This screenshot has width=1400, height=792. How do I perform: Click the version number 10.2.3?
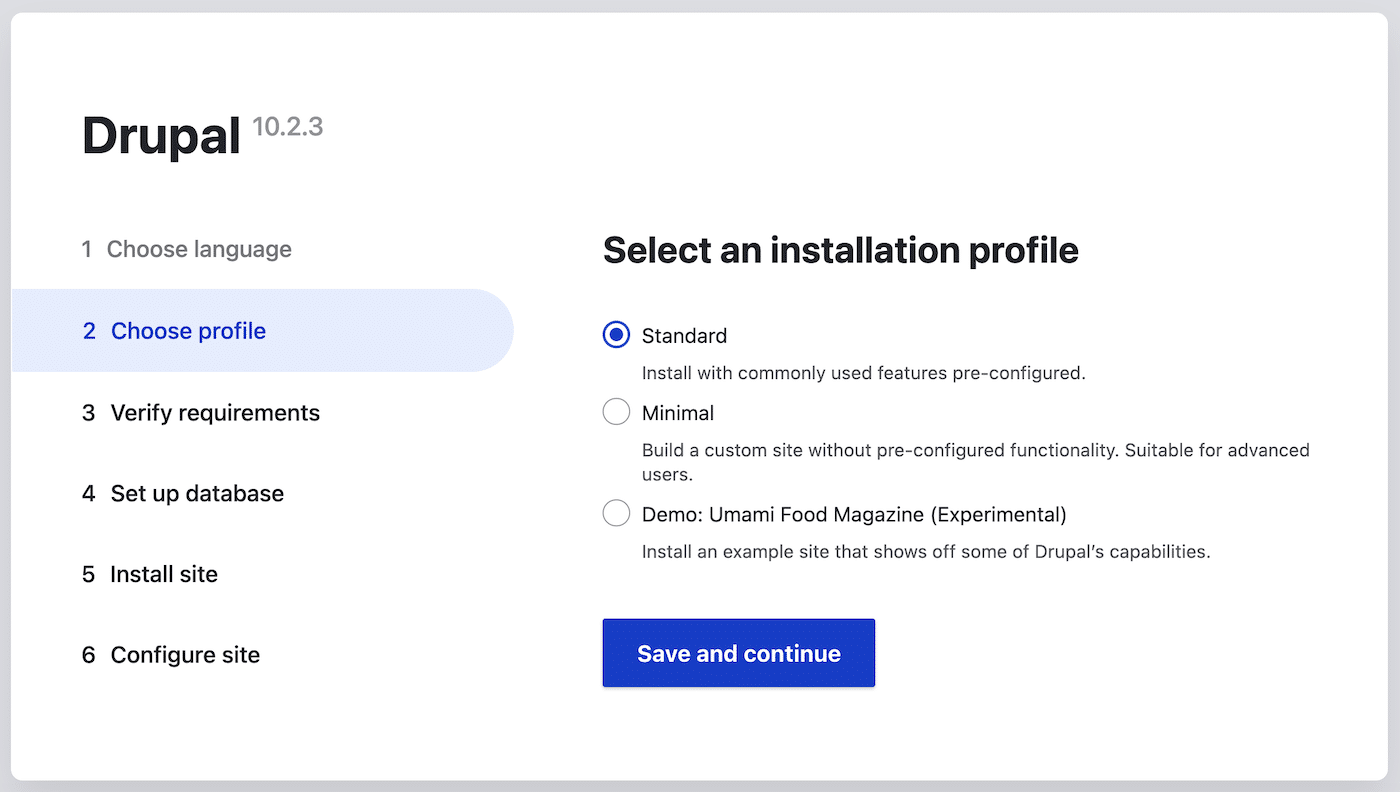tap(287, 127)
